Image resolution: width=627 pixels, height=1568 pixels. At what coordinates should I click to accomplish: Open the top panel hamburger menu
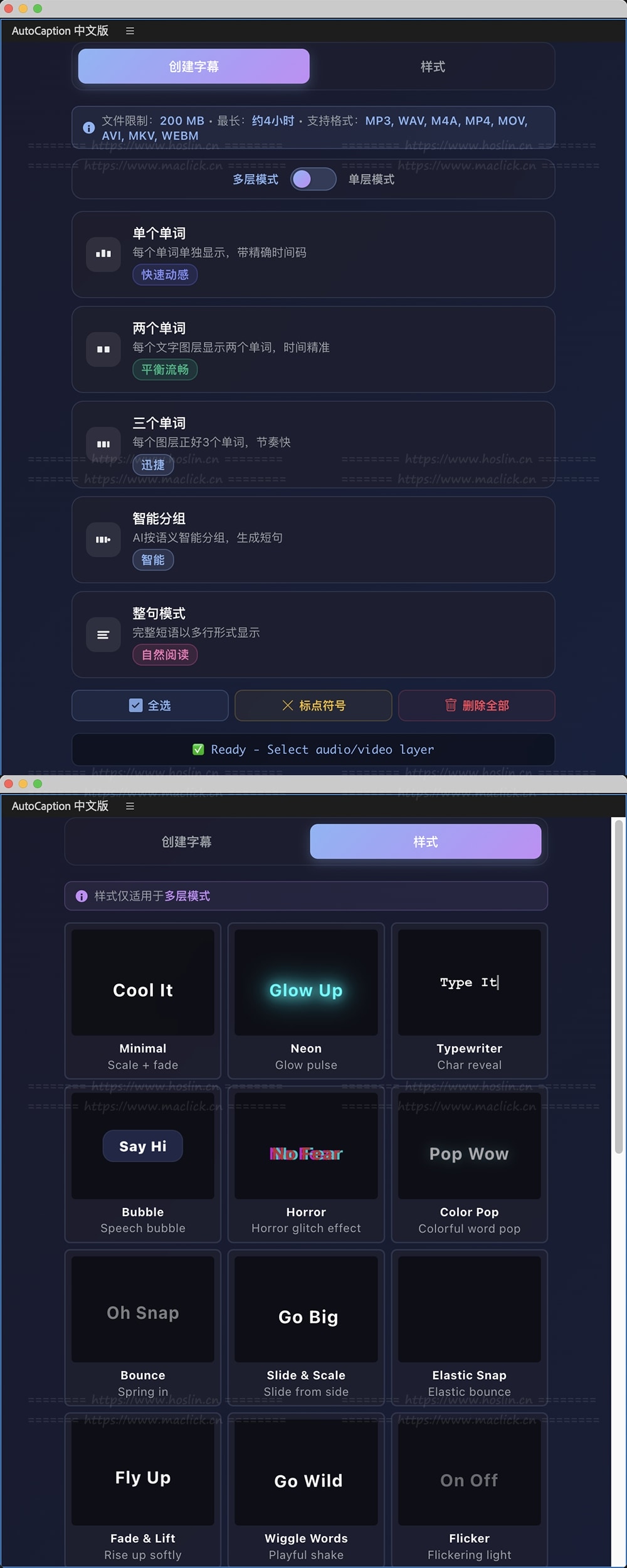click(130, 31)
